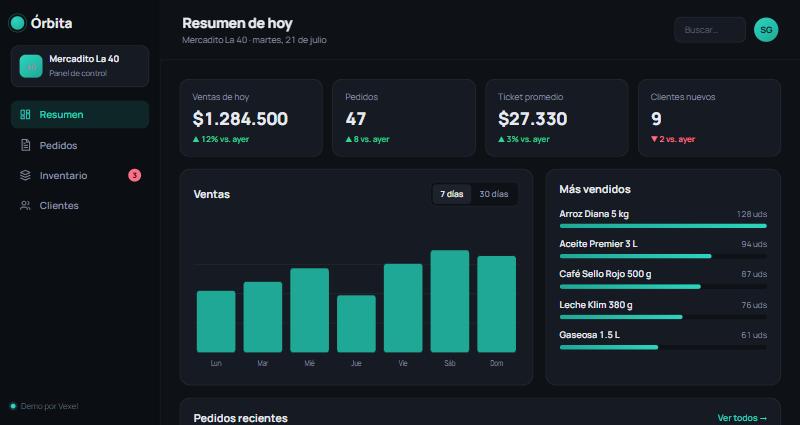The width and height of the screenshot is (800, 425).
Task: Click the Jue bar in sales chart
Action: [356, 323]
